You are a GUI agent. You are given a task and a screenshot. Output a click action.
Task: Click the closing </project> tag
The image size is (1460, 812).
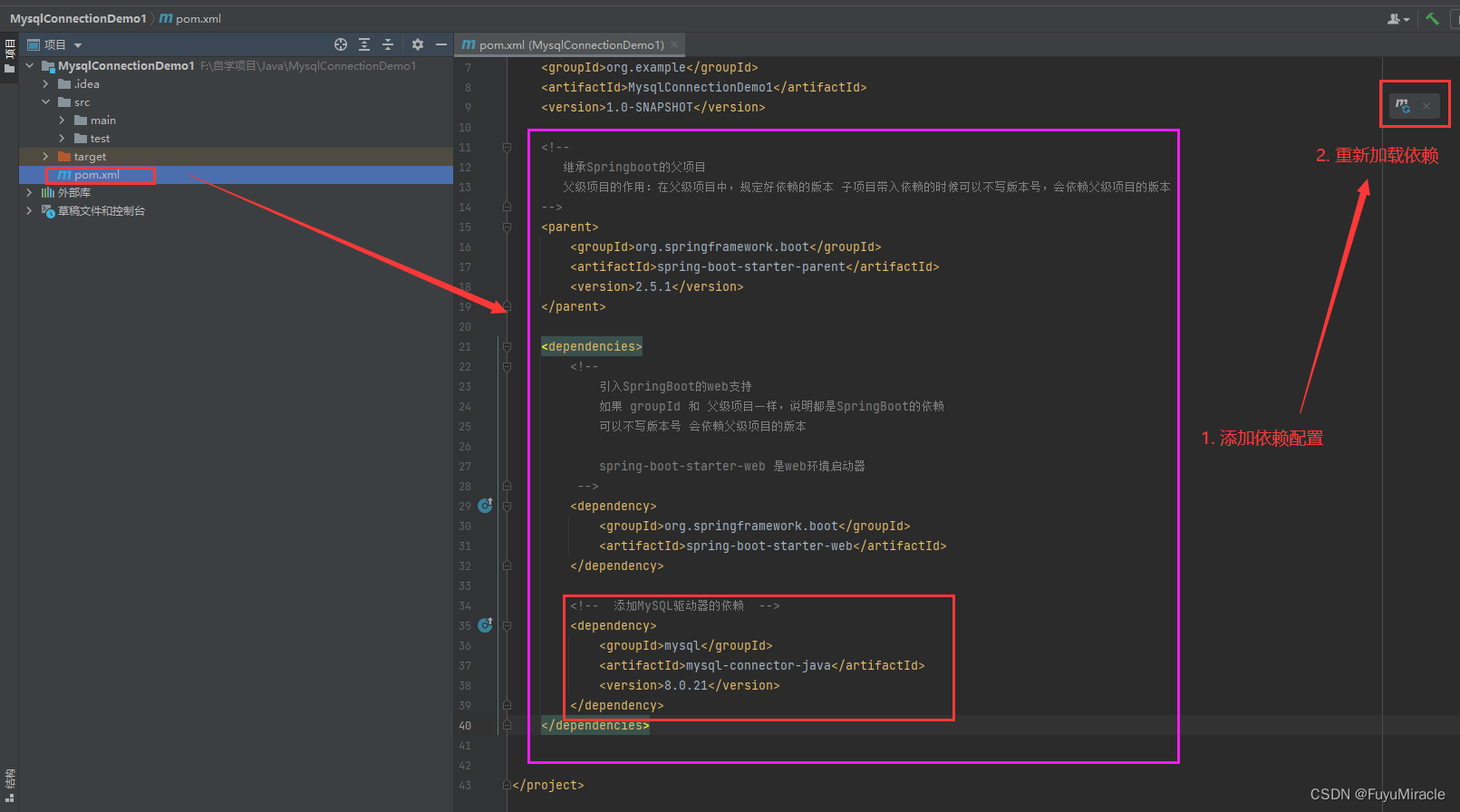(x=548, y=785)
